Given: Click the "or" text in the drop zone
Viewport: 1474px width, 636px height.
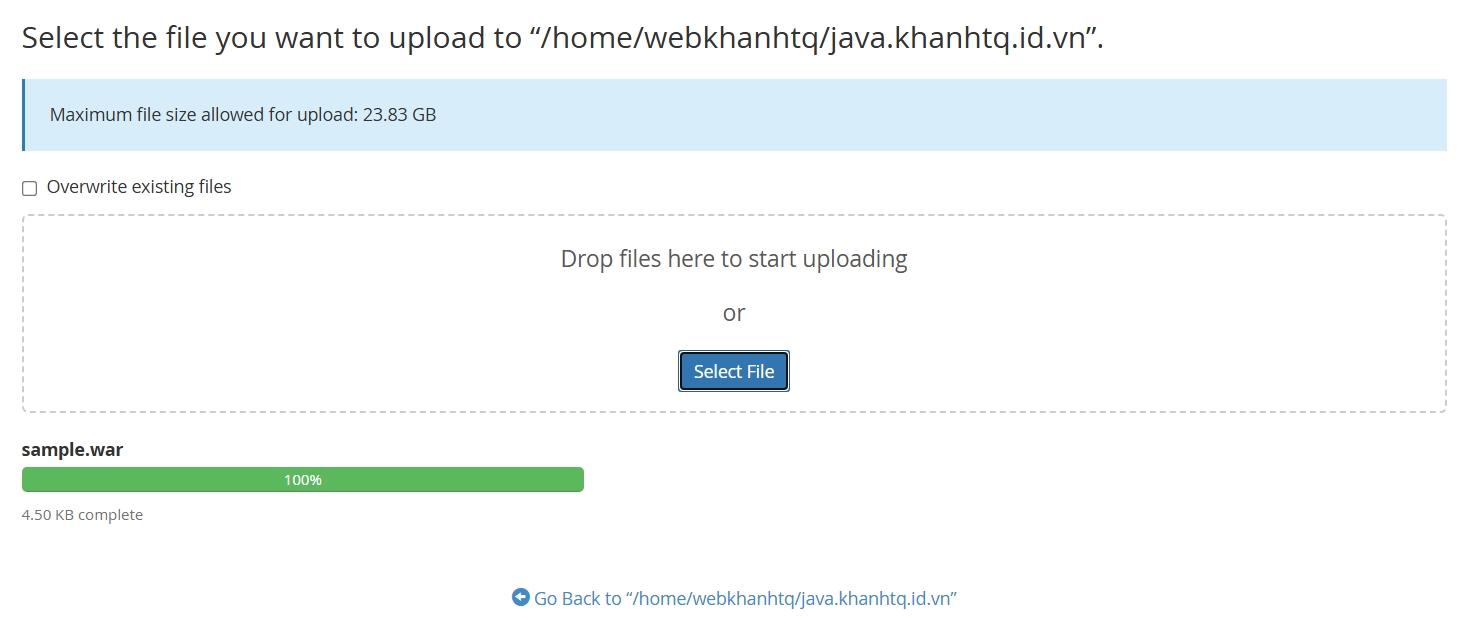Looking at the screenshot, I should pyautogui.click(x=733, y=313).
